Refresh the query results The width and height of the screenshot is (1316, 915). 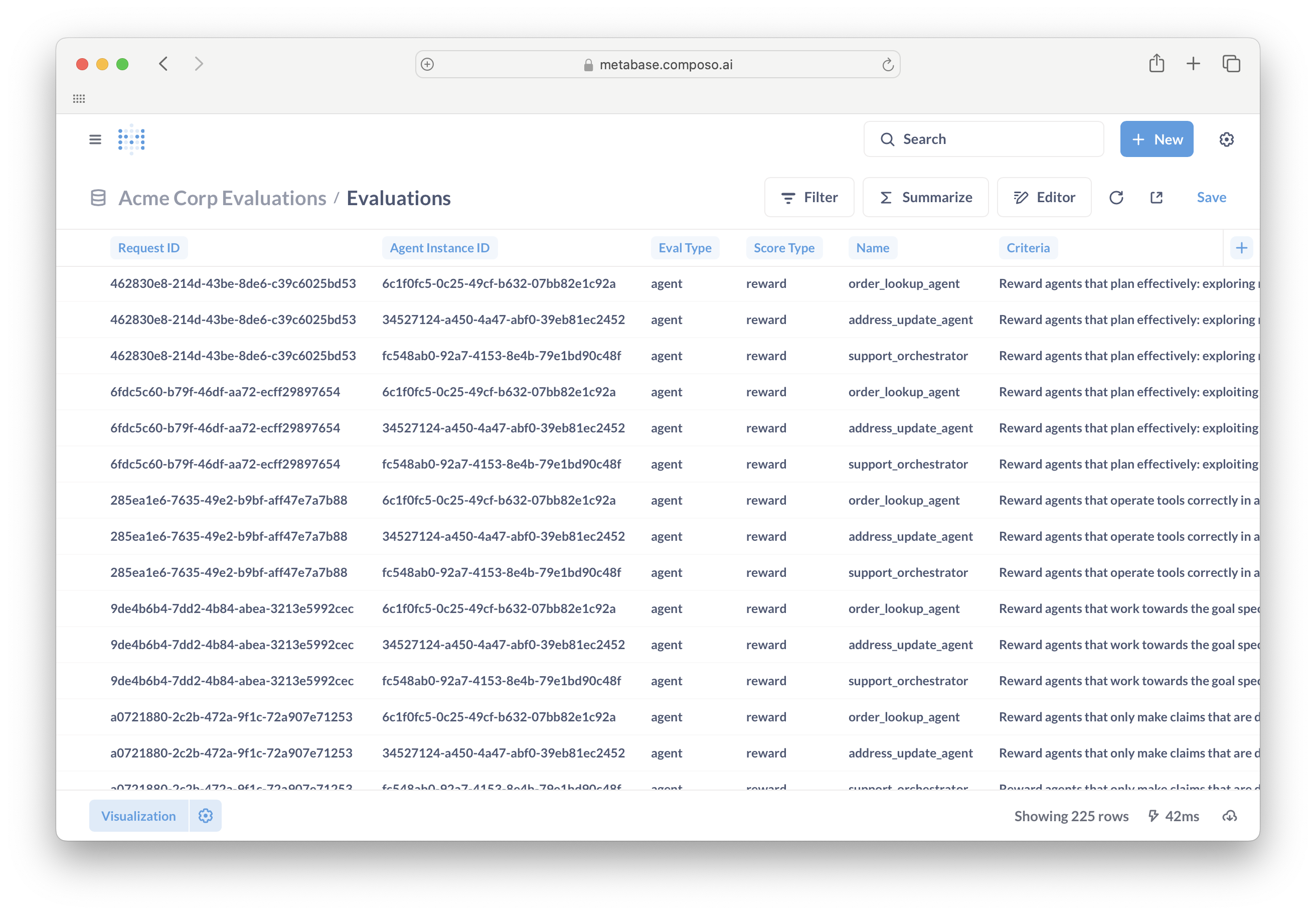click(x=1116, y=197)
